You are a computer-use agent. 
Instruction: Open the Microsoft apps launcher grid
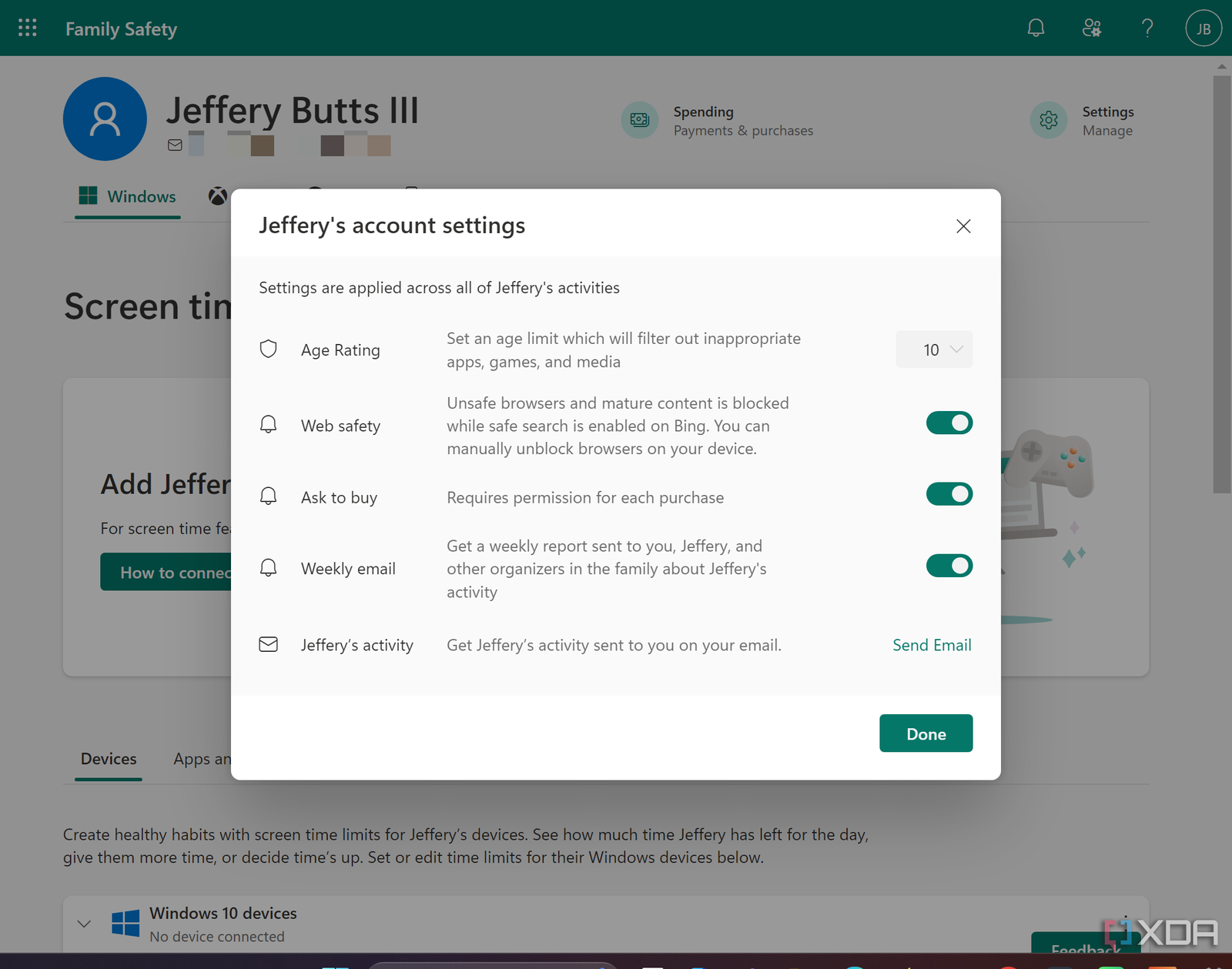click(x=27, y=28)
